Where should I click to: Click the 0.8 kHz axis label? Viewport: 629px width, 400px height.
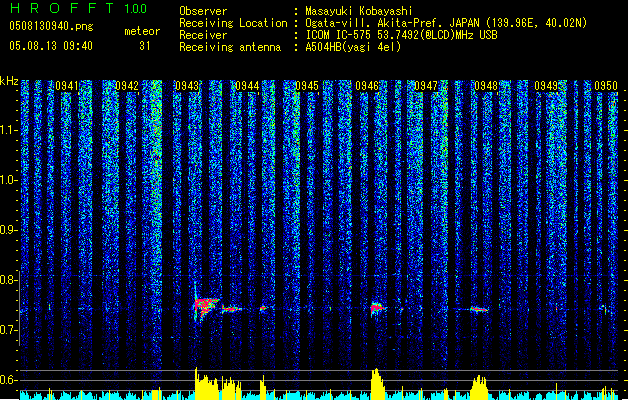pyautogui.click(x=8, y=280)
